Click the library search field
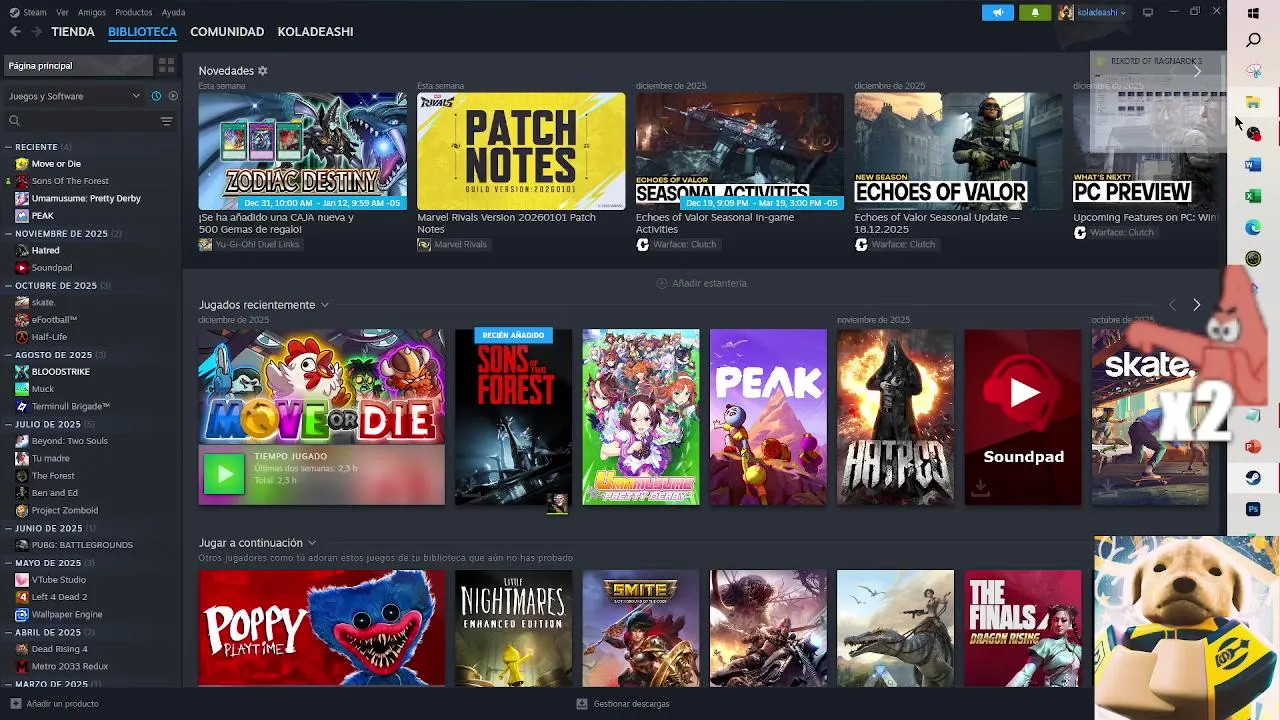Screen dimensions: 1280x720 pyautogui.click(x=82, y=121)
